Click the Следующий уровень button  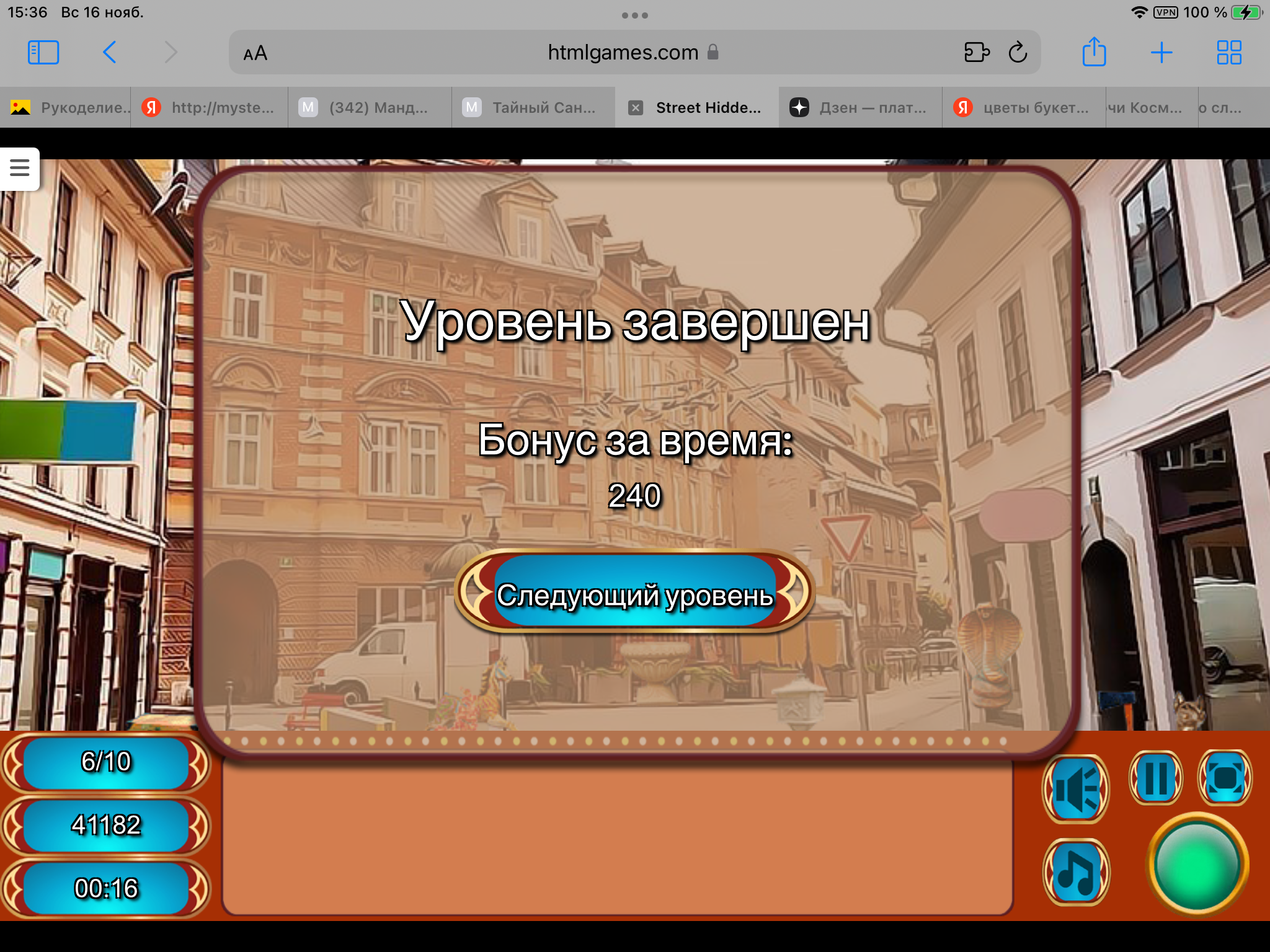tap(634, 594)
